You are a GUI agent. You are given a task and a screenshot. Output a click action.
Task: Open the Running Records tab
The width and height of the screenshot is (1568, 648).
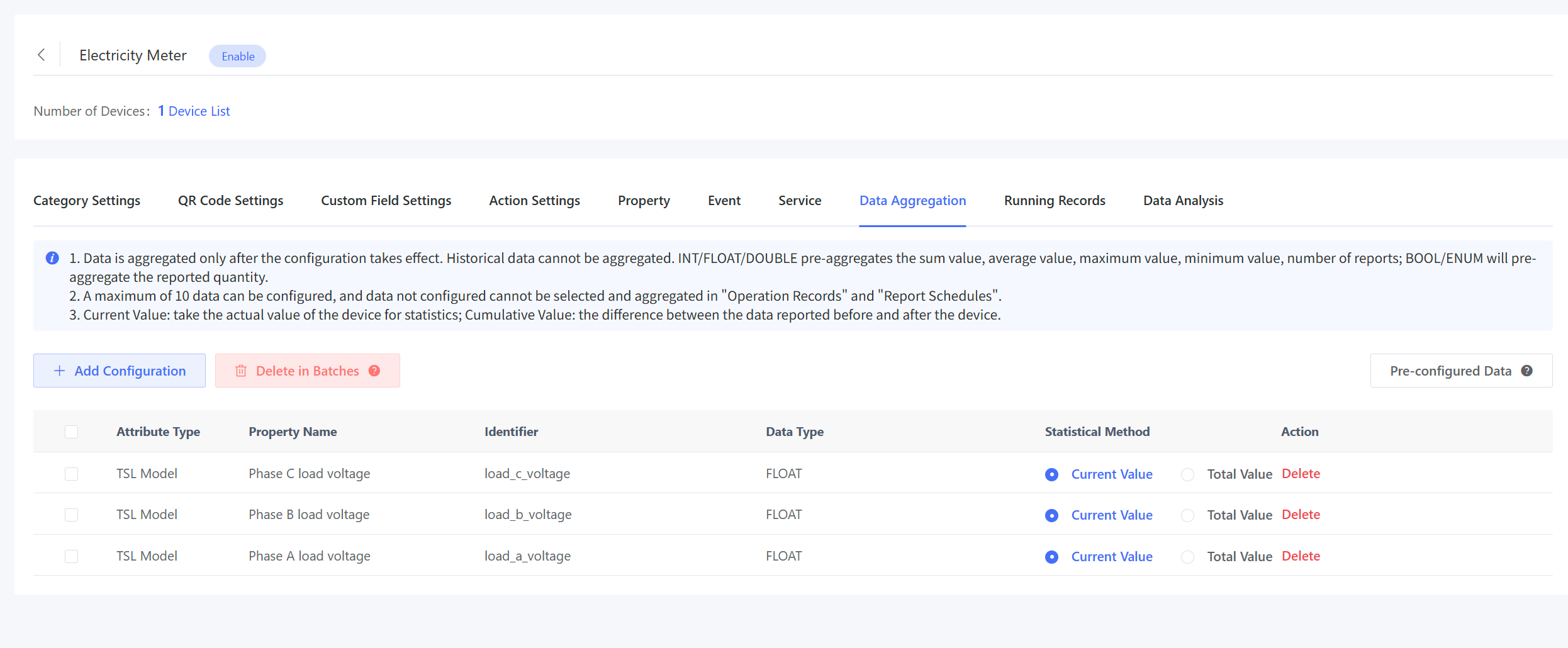pyautogui.click(x=1055, y=201)
